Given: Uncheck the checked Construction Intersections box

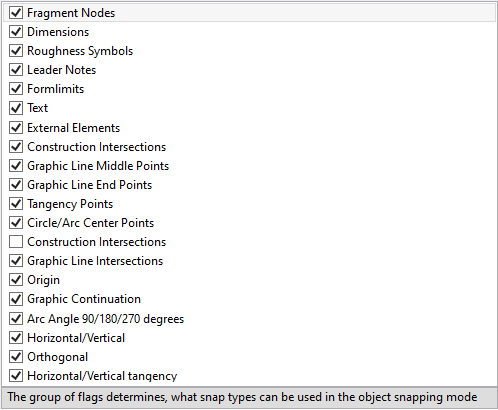Looking at the screenshot, I should (16, 147).
